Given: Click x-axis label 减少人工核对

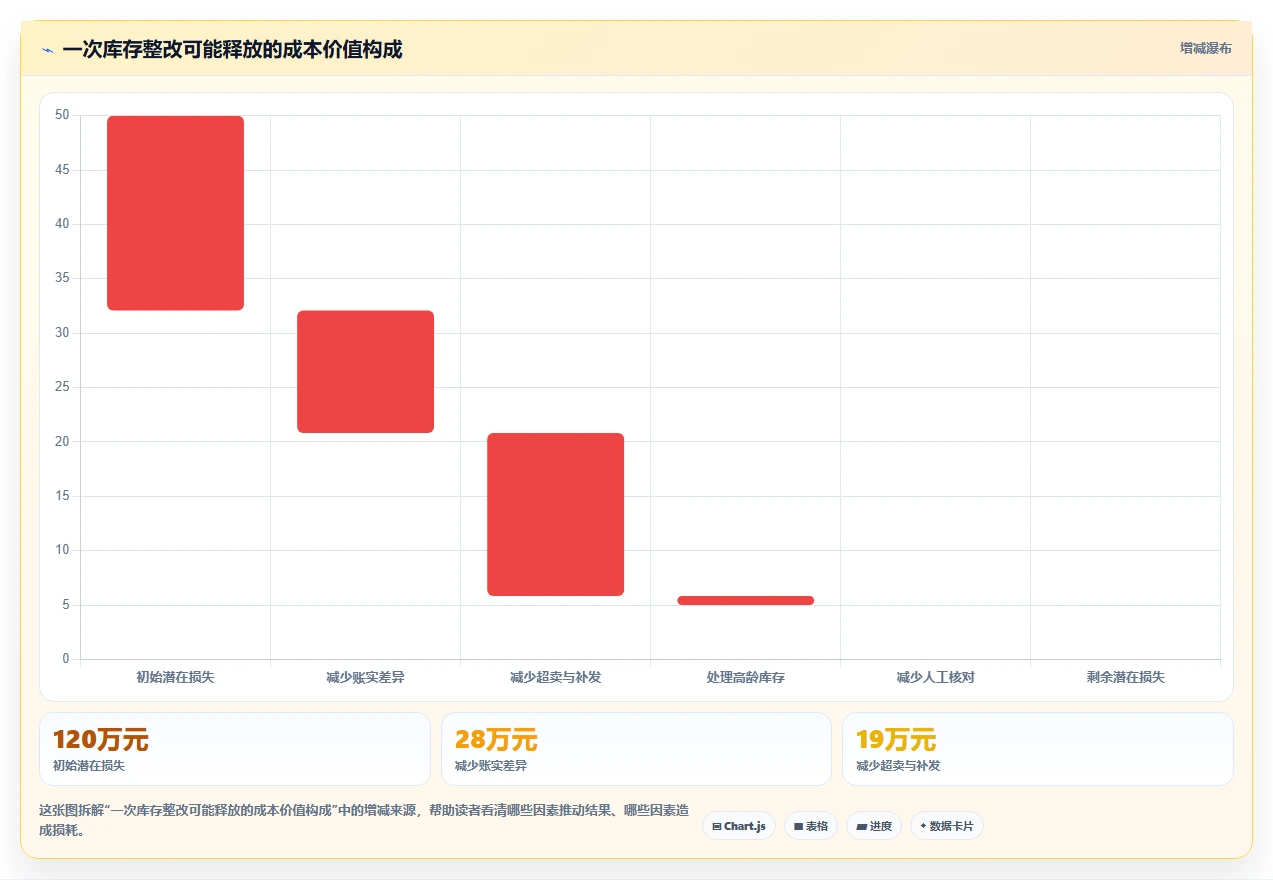Looking at the screenshot, I should pyautogui.click(x=935, y=677).
